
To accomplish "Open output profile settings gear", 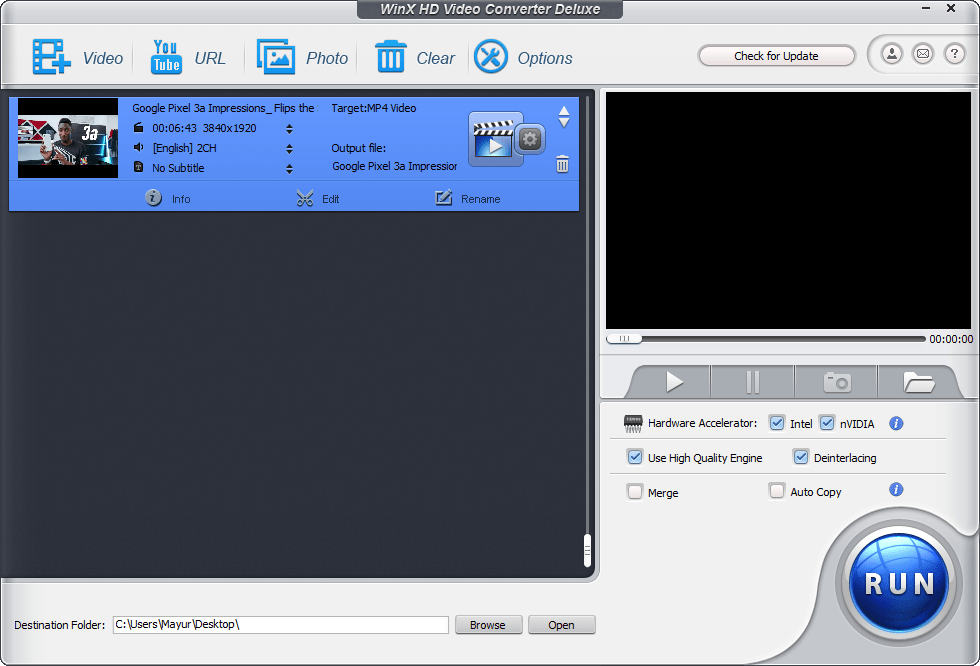I will pyautogui.click(x=530, y=139).
